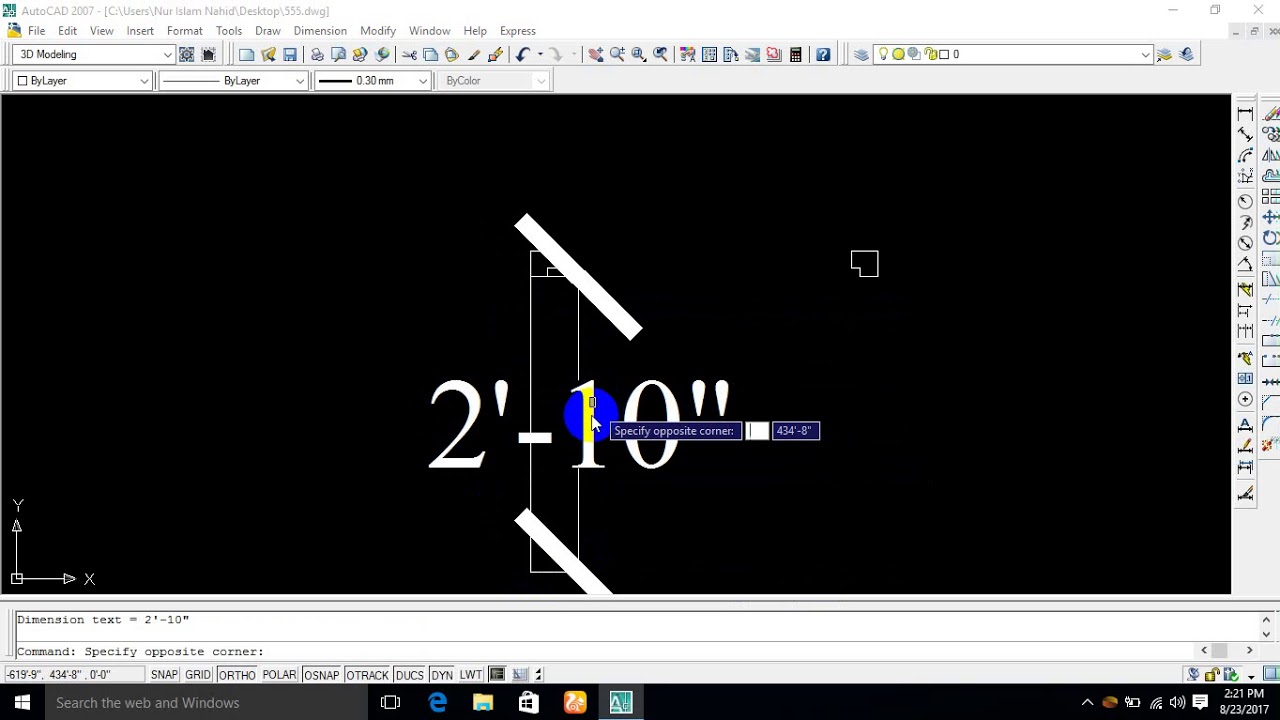The width and height of the screenshot is (1280, 720).
Task: Open the Insert menu
Action: [140, 31]
